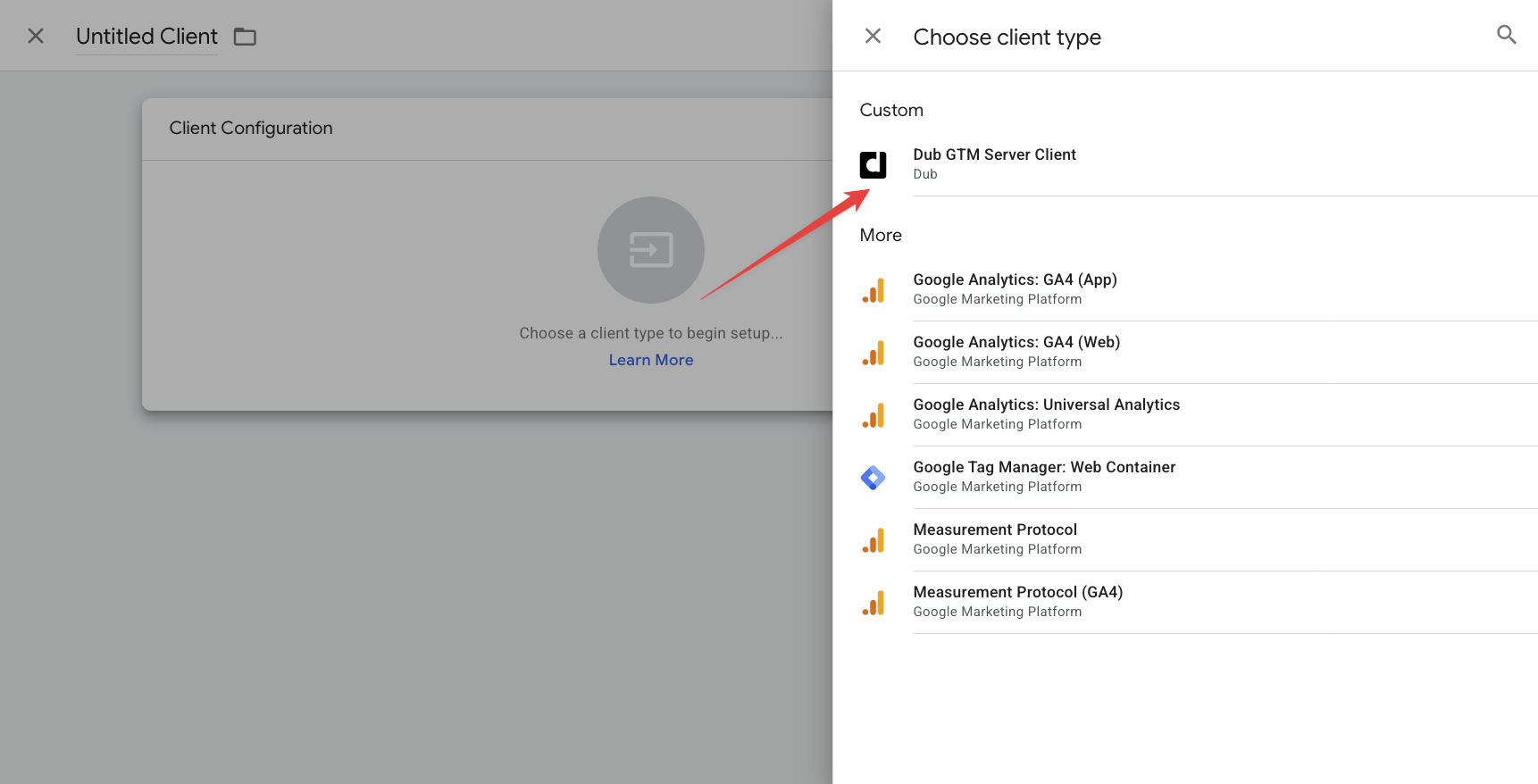Edit the Untitled Client name field
Screen dimensions: 1538x784
click(146, 37)
